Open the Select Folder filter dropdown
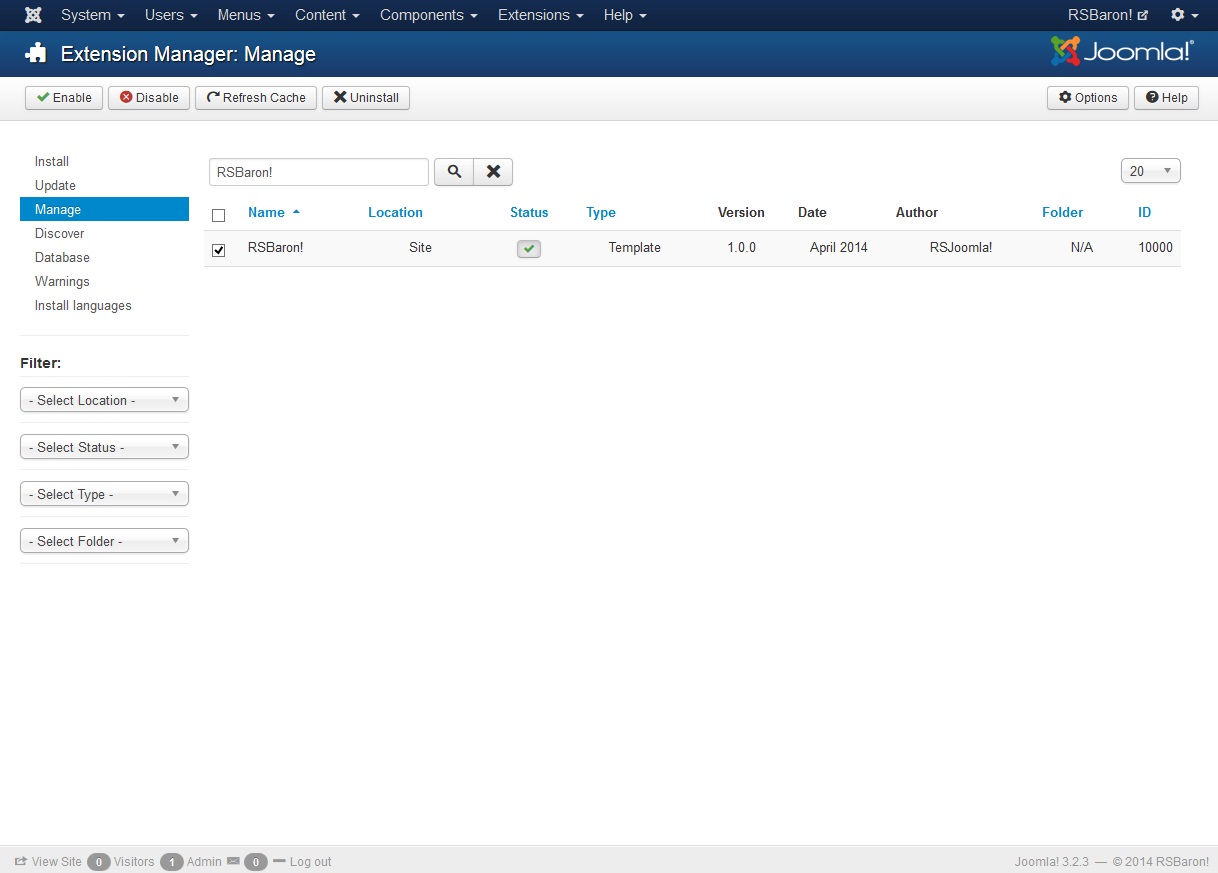The height and width of the screenshot is (873, 1218). (x=104, y=541)
